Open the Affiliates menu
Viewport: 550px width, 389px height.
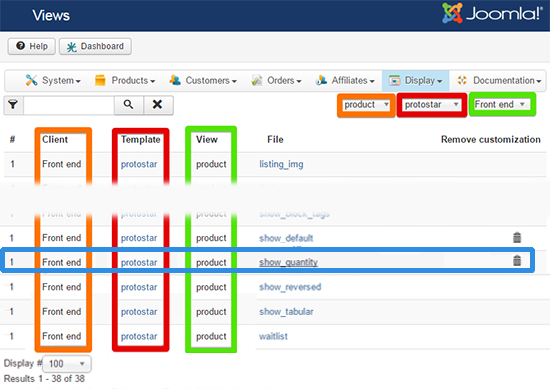[x=345, y=81]
